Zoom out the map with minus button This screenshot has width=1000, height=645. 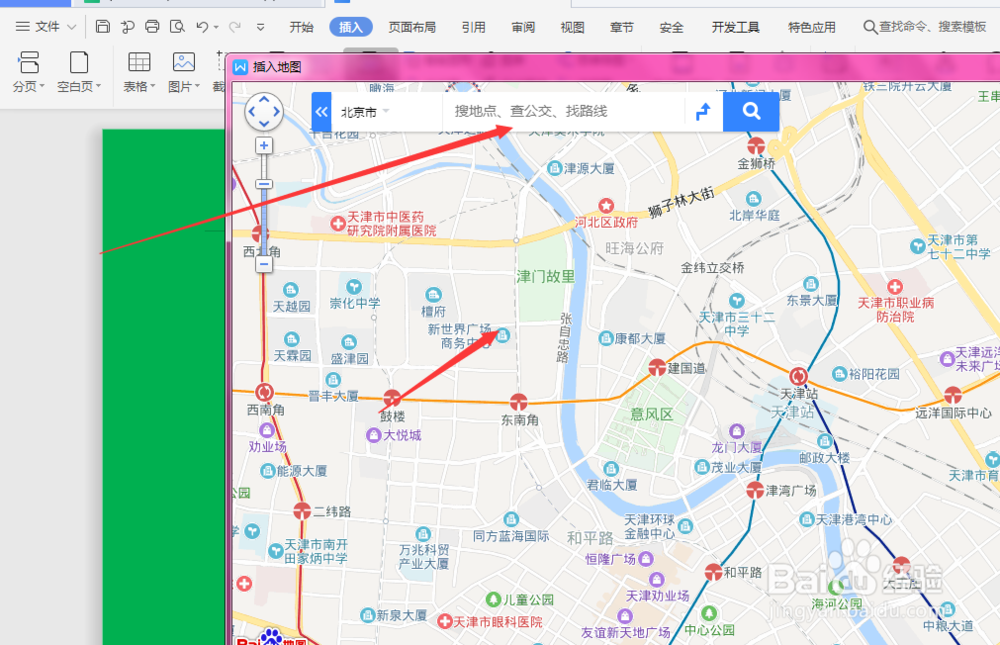click(x=264, y=263)
